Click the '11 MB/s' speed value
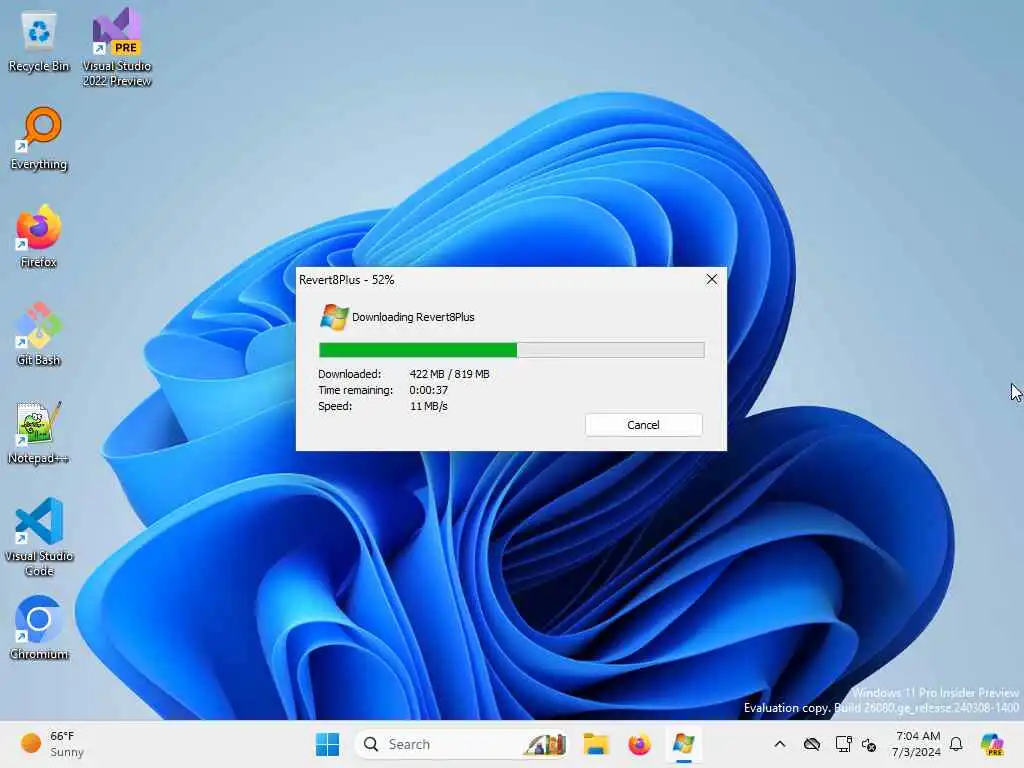This screenshot has height=768, width=1024. point(428,406)
